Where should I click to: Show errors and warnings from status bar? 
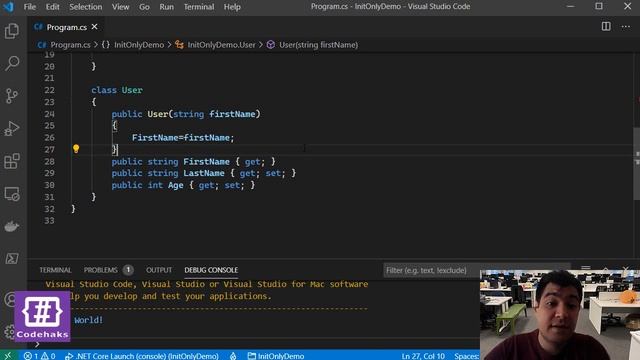click(x=39, y=356)
